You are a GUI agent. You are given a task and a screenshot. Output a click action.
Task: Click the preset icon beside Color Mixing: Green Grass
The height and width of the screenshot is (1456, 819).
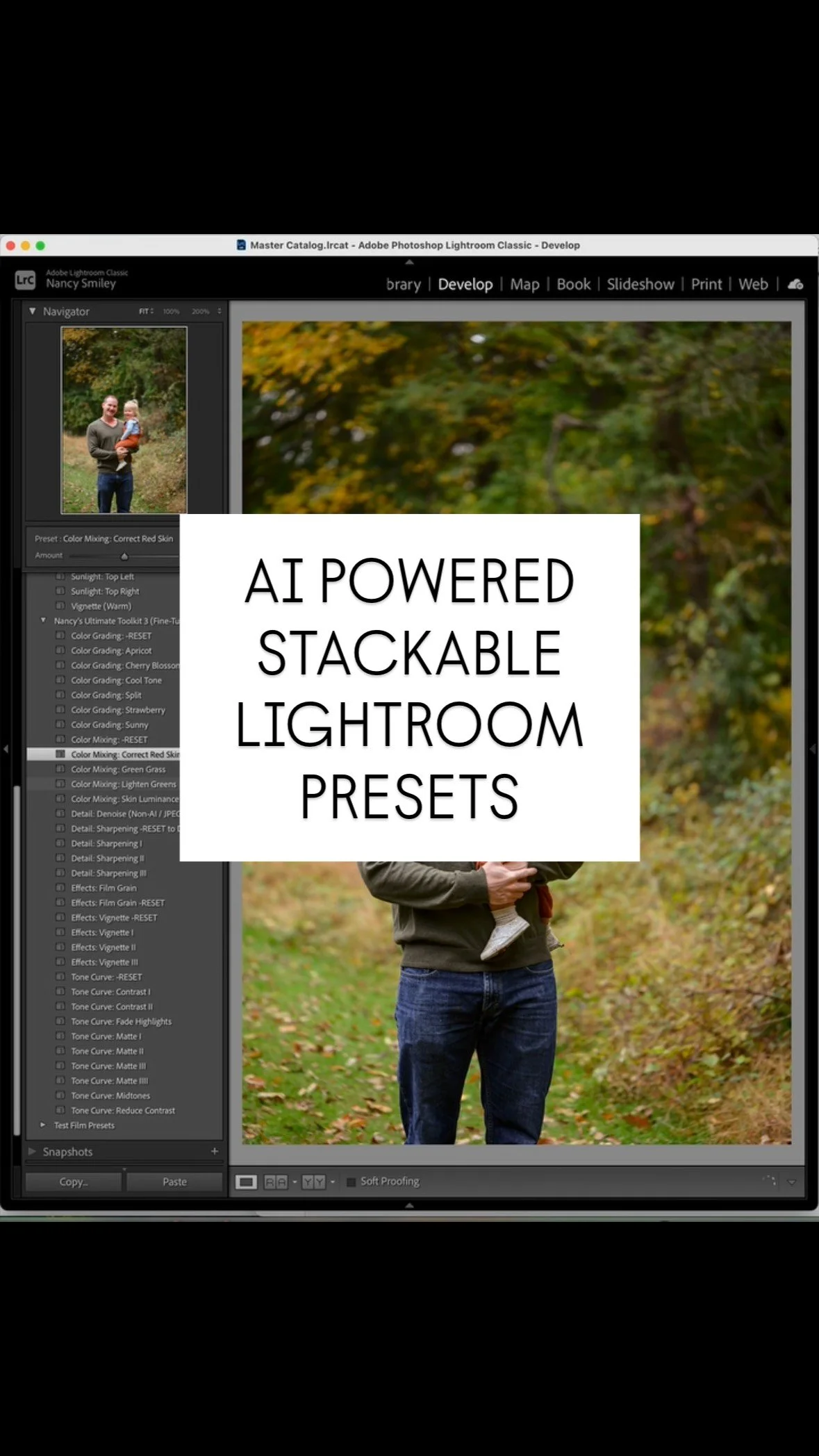60,769
